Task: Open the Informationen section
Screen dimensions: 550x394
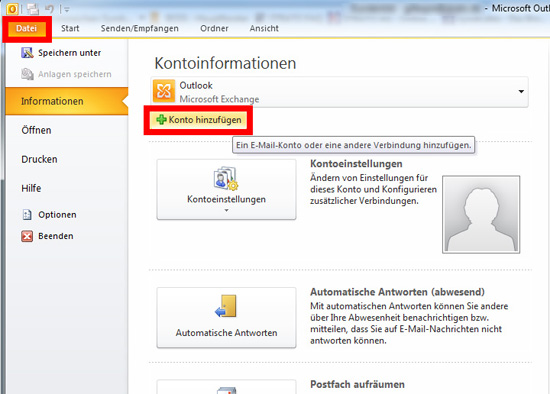Action: click(67, 101)
